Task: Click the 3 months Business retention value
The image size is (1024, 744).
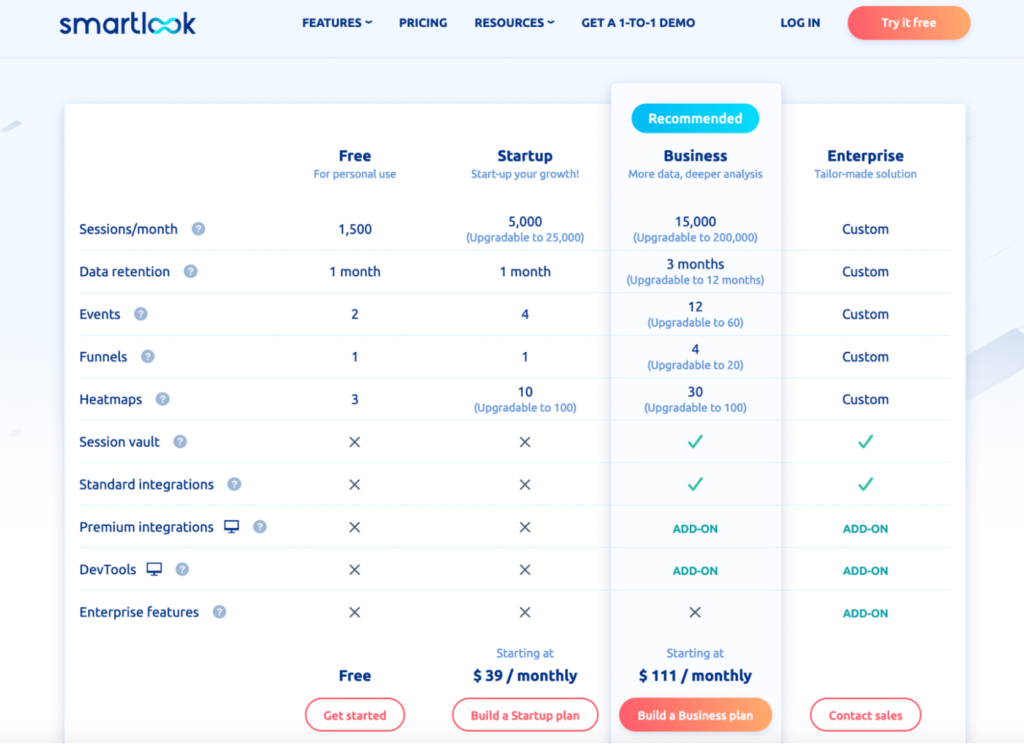Action: click(695, 264)
